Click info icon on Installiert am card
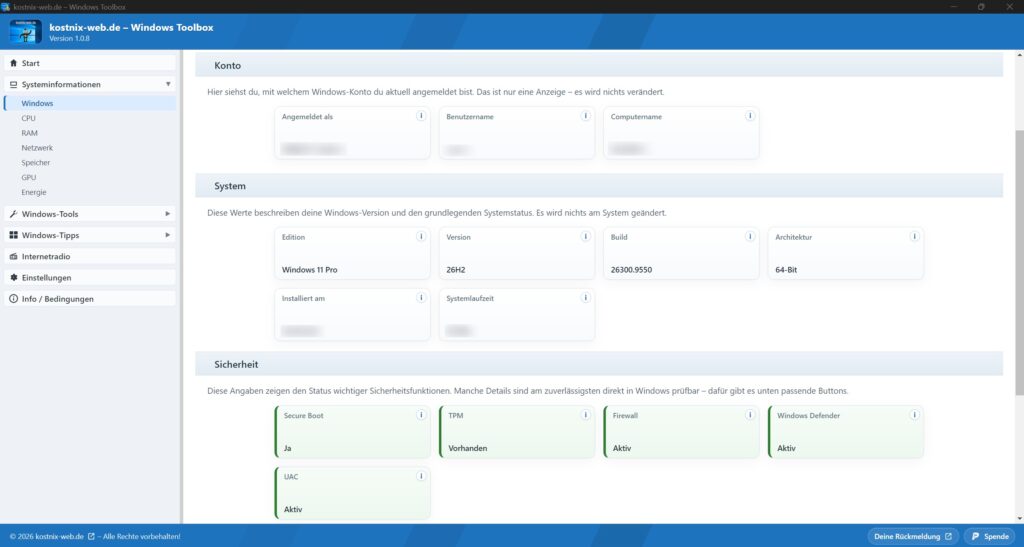Image resolution: width=1024 pixels, height=547 pixels. tap(421, 298)
